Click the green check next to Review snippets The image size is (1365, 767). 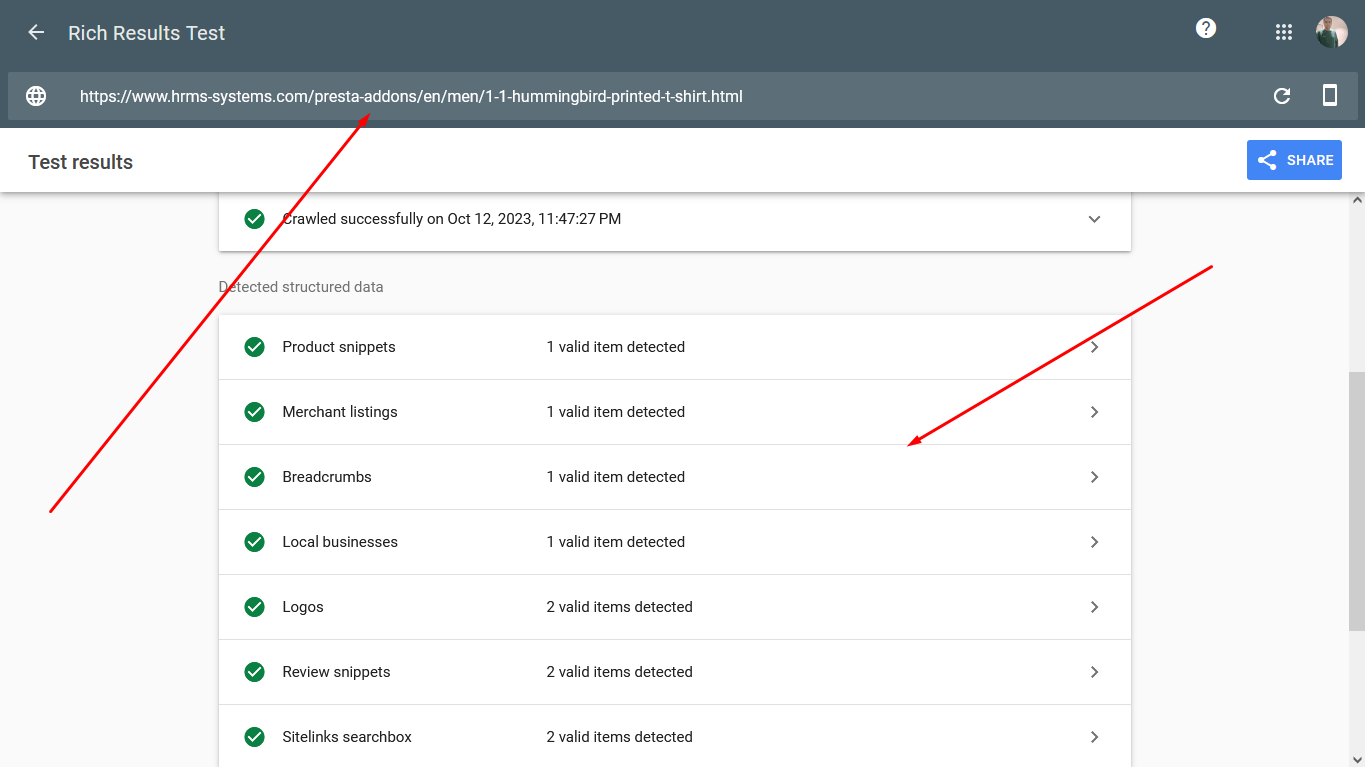(255, 672)
